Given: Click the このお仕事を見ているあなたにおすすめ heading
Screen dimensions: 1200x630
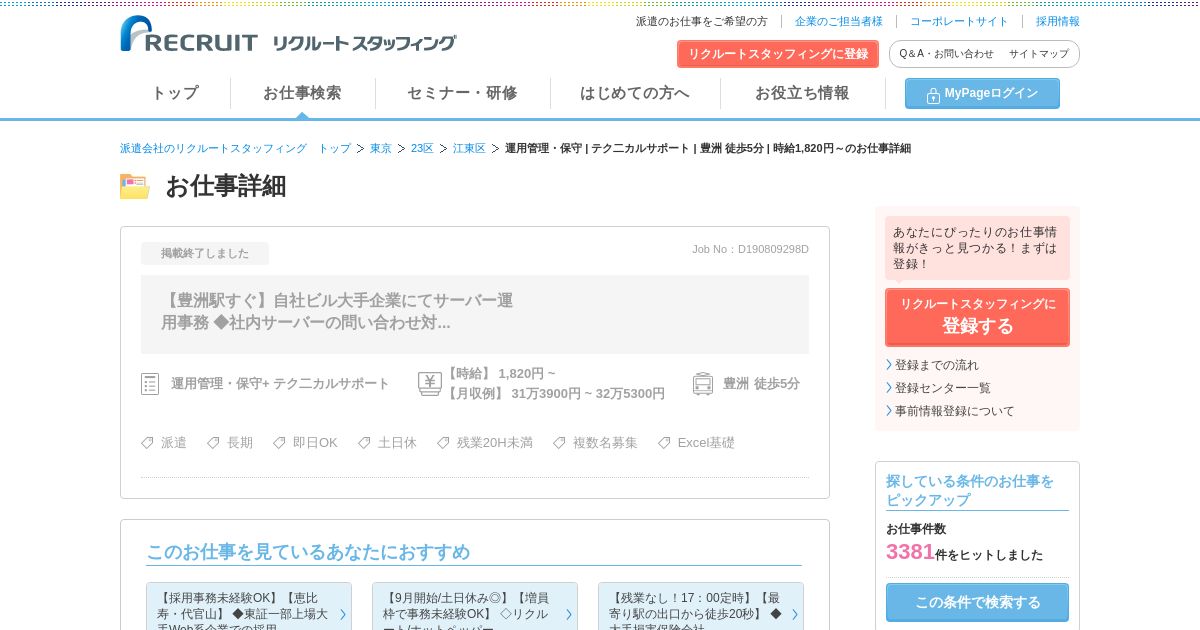Looking at the screenshot, I should [x=308, y=552].
